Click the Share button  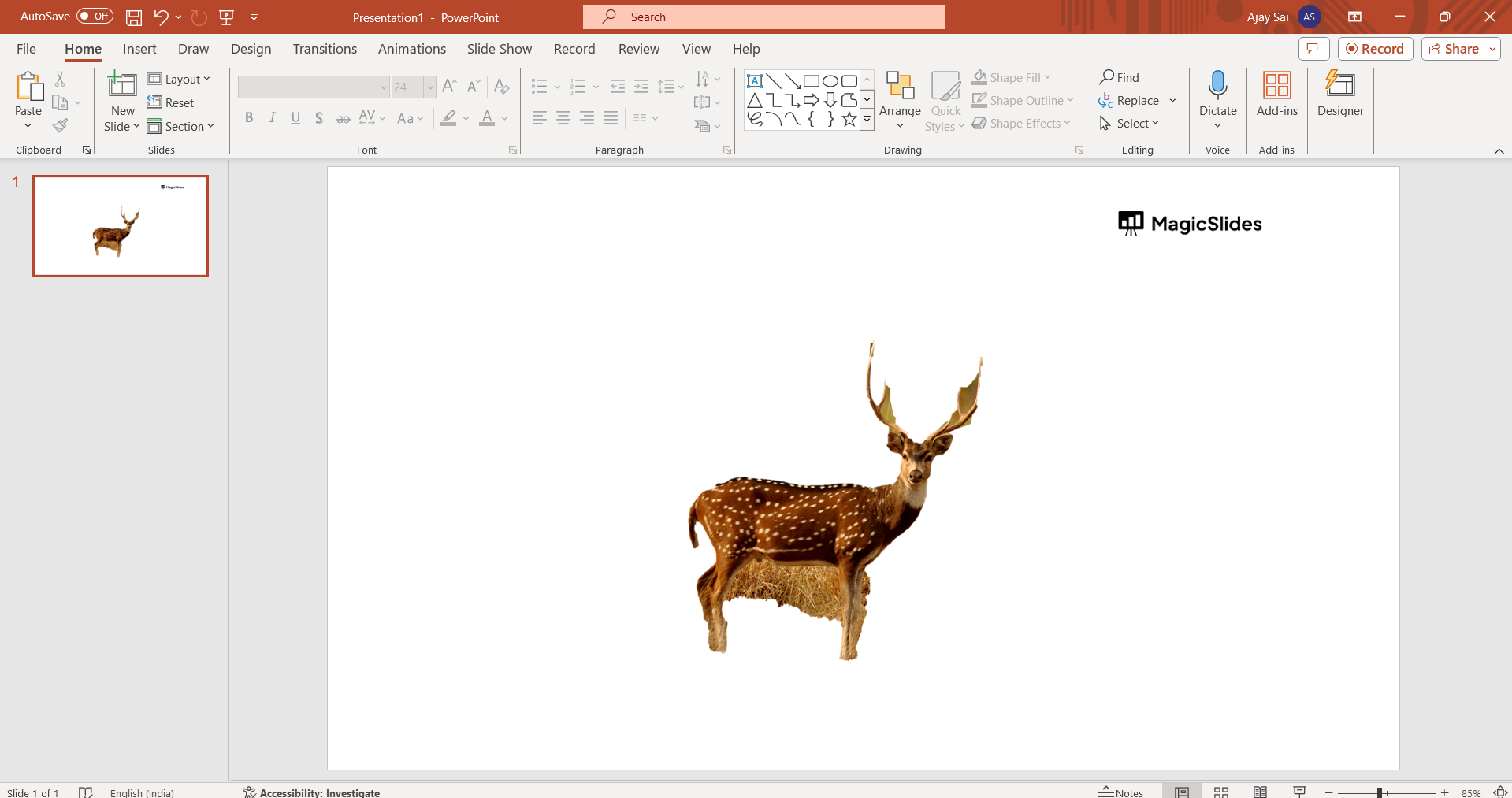click(x=1454, y=49)
